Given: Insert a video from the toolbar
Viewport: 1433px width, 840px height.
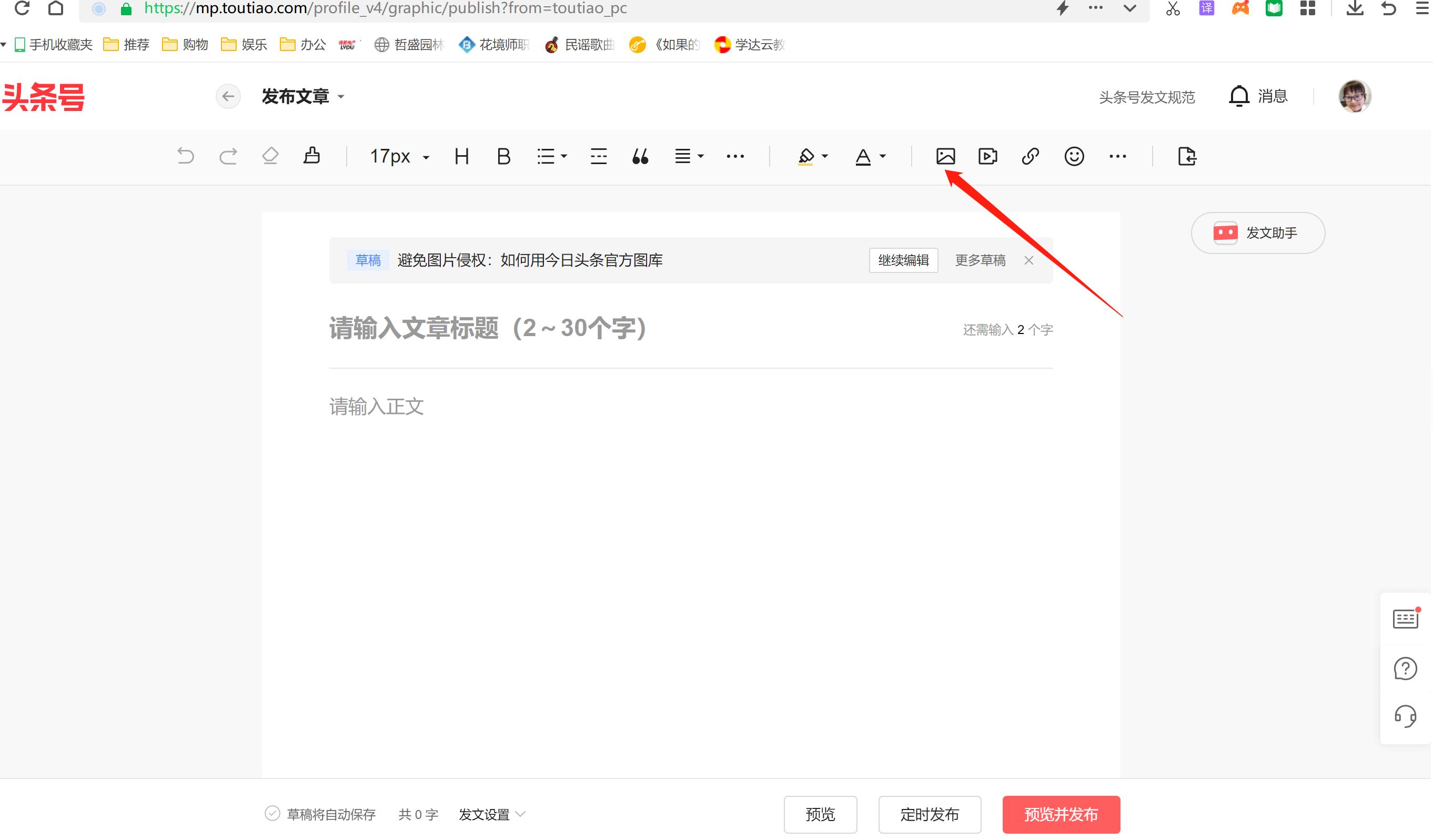Looking at the screenshot, I should tap(987, 156).
